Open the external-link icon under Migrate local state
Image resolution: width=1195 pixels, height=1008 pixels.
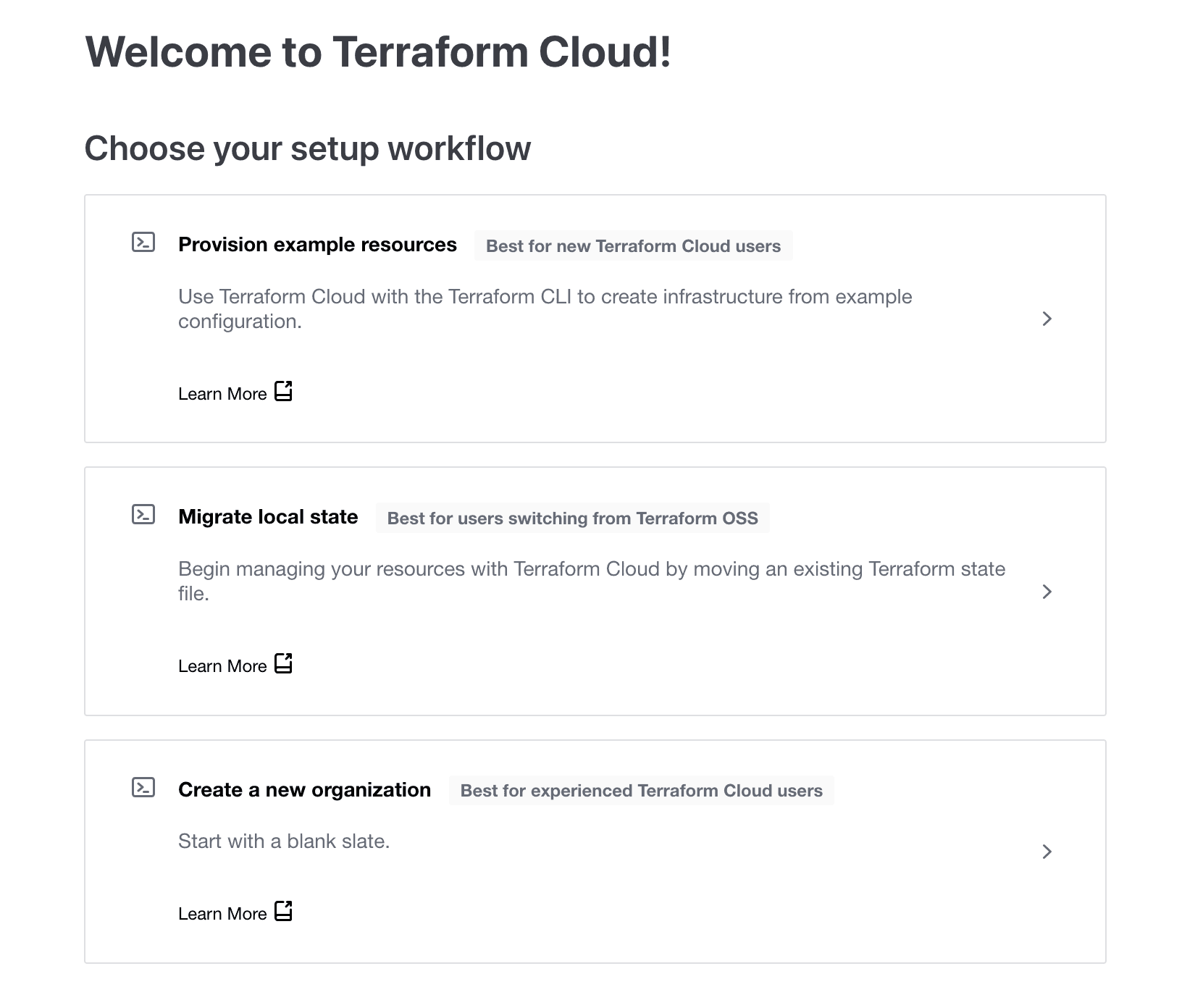click(283, 663)
